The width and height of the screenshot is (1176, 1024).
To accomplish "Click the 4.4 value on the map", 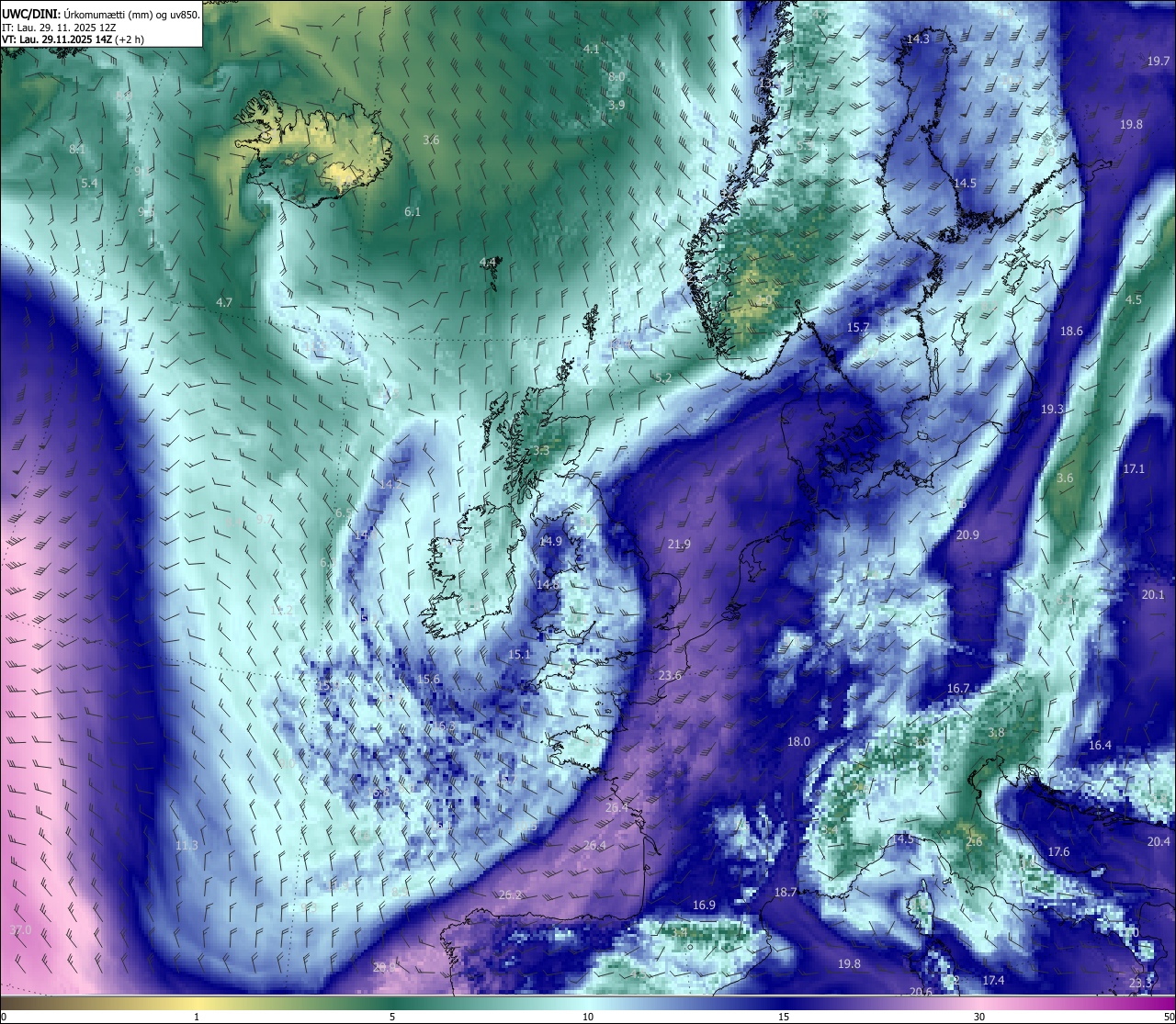I will click(488, 262).
